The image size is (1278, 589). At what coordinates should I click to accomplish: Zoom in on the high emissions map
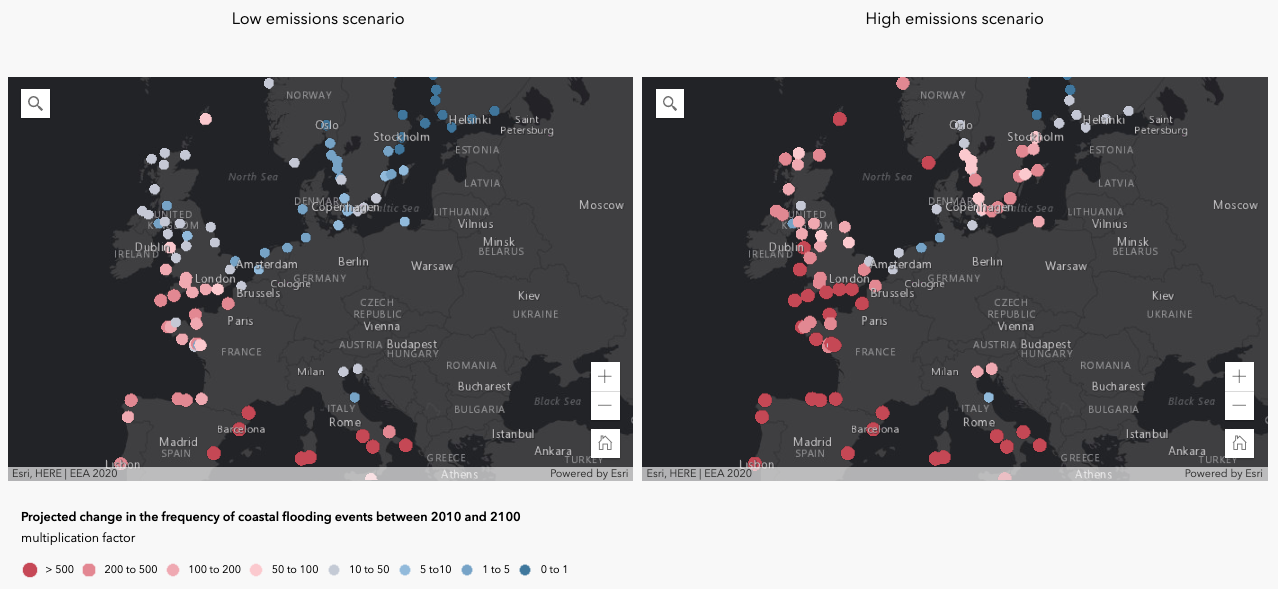pyautogui.click(x=1239, y=377)
